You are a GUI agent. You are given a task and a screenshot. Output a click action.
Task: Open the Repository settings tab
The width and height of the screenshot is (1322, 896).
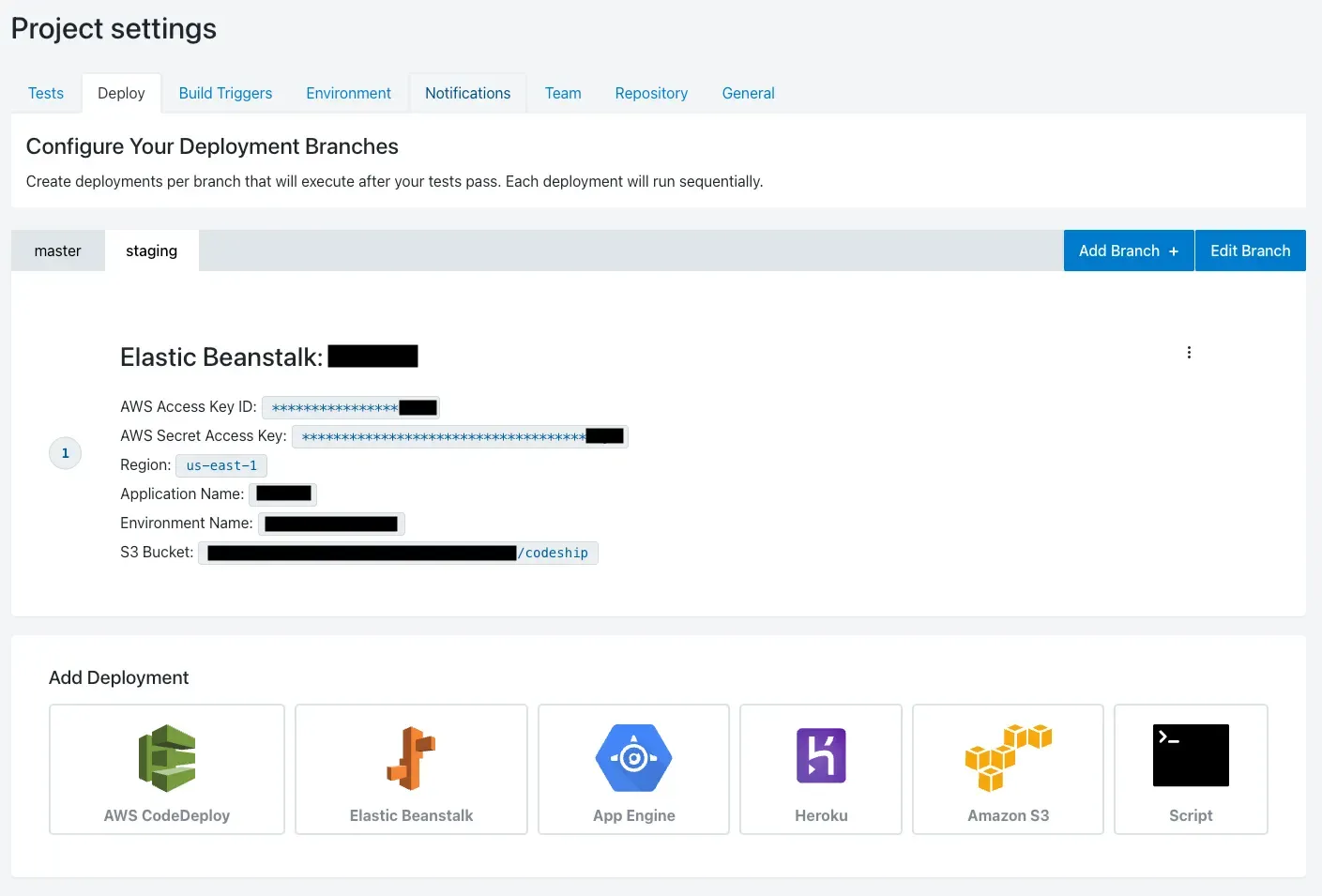(651, 94)
